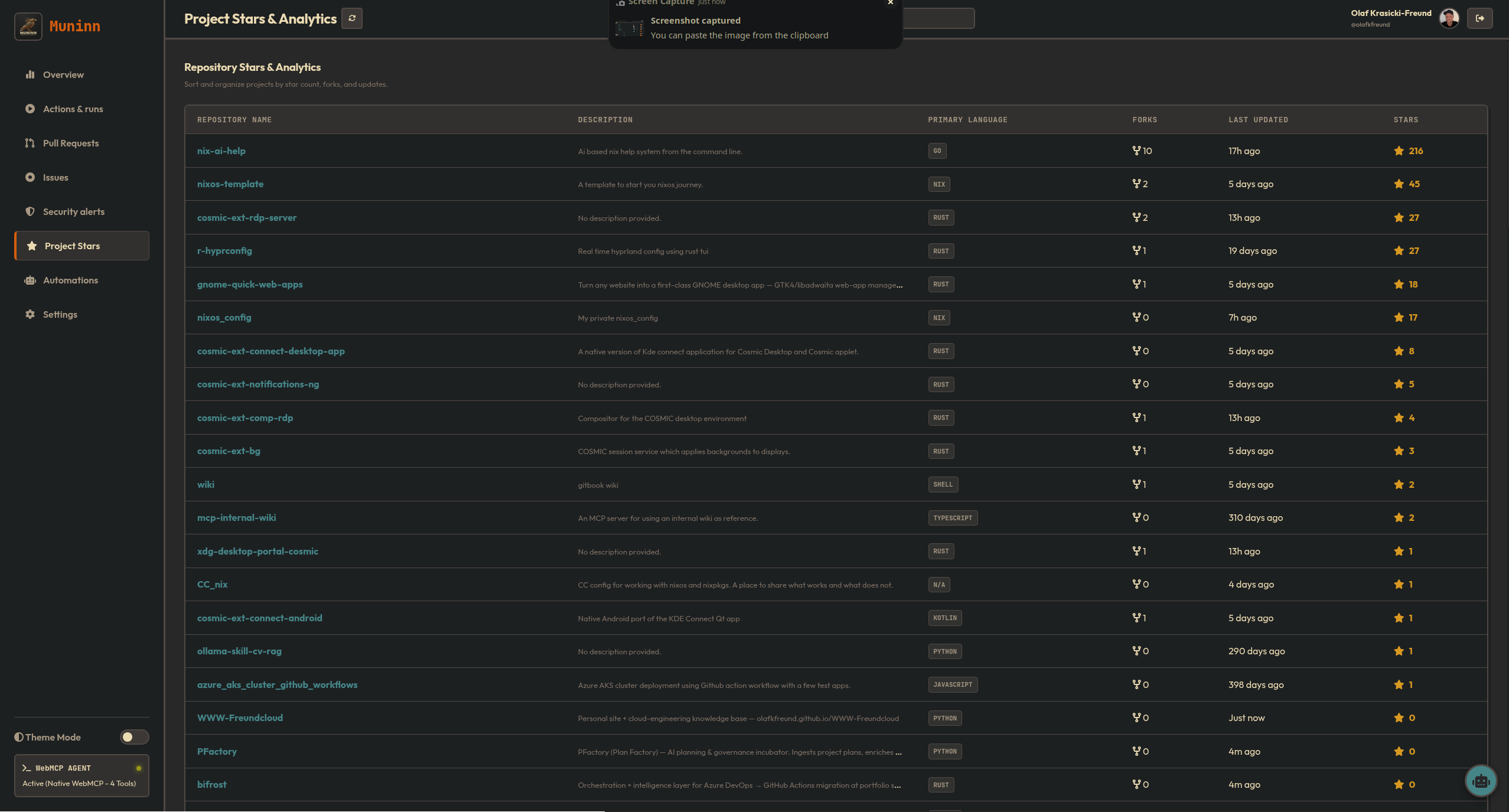The width and height of the screenshot is (1509, 812).
Task: Sort by Description column header
Action: coord(605,120)
